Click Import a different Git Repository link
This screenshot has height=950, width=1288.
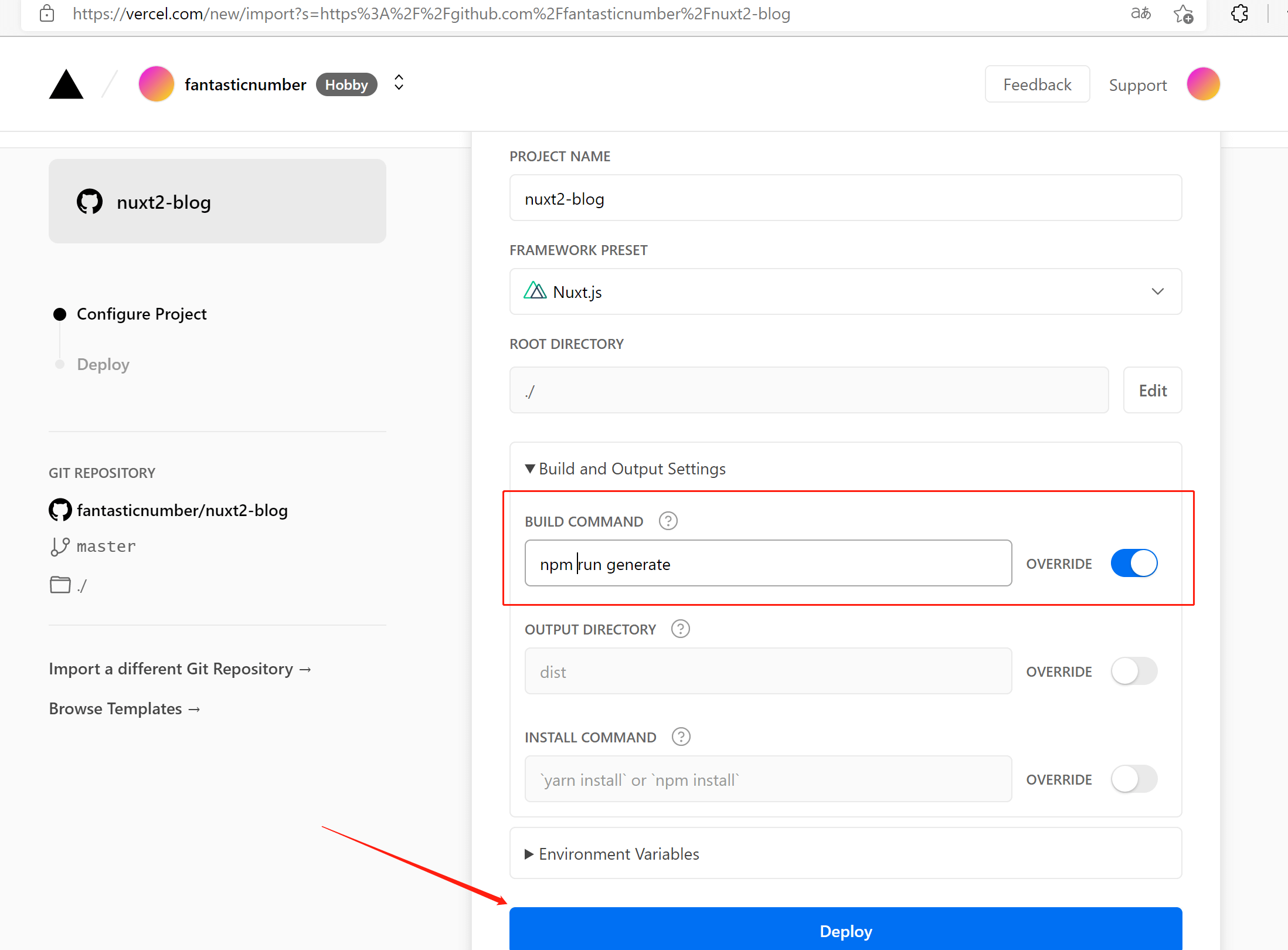pyautogui.click(x=180, y=669)
